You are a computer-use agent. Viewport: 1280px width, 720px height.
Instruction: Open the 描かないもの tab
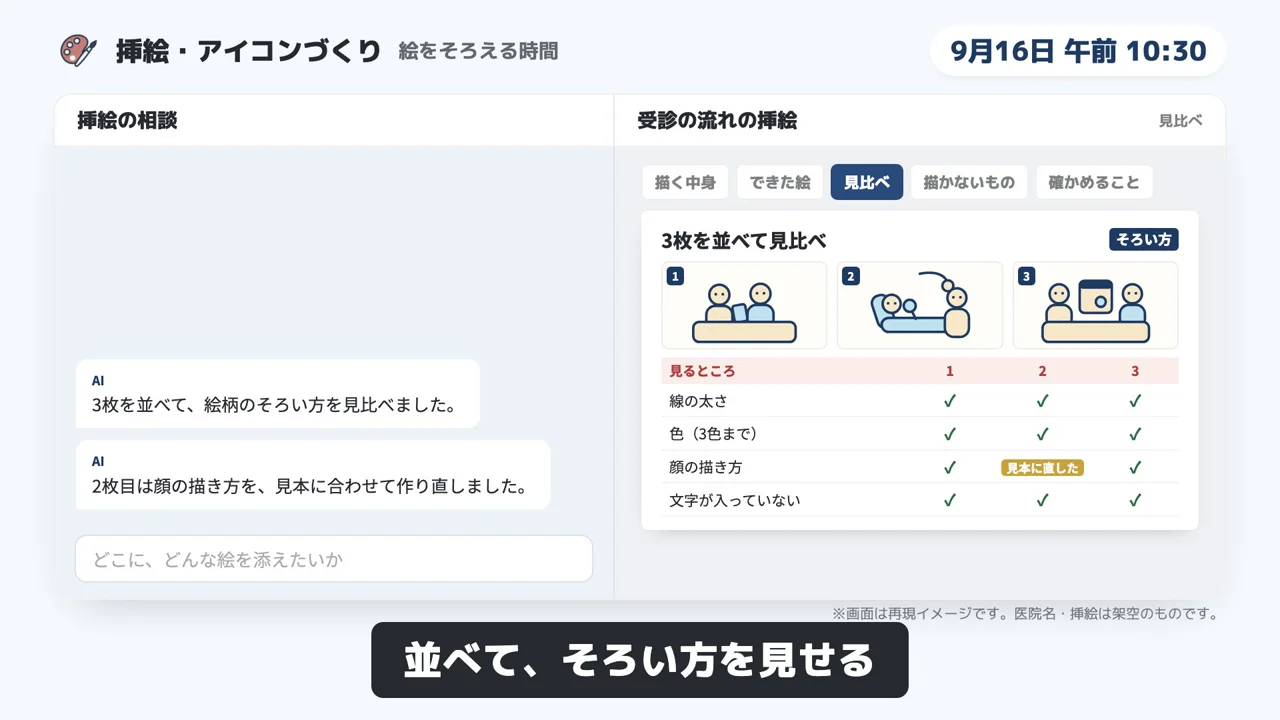[969, 182]
